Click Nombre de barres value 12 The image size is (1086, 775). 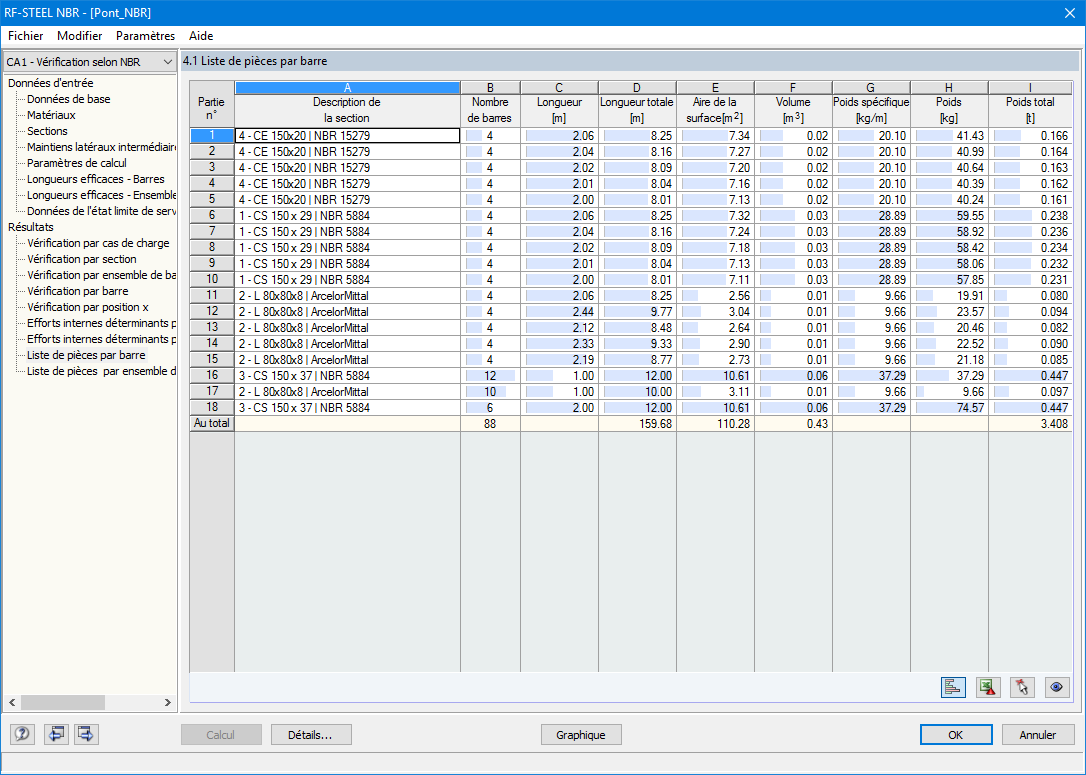pos(490,375)
